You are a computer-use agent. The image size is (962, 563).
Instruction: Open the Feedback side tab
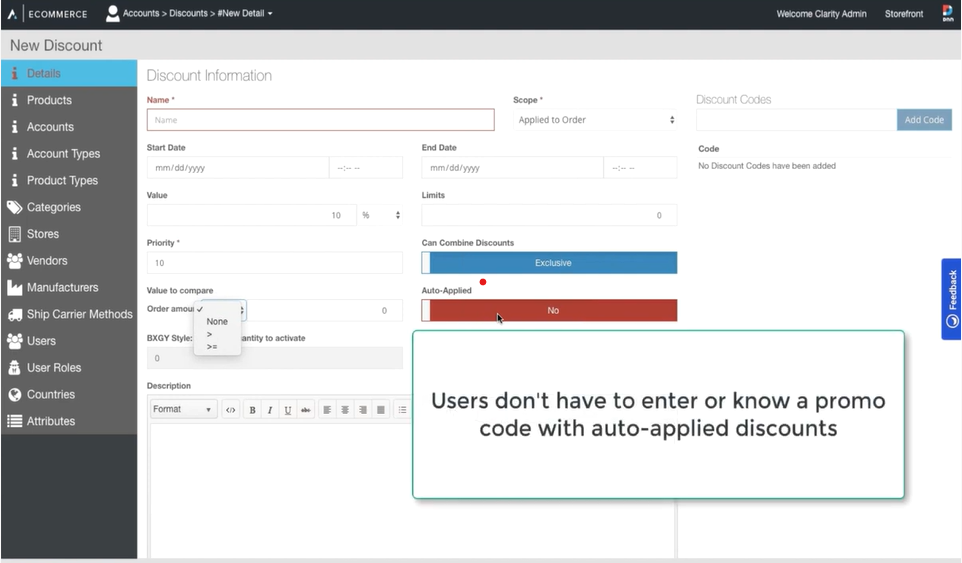click(952, 299)
